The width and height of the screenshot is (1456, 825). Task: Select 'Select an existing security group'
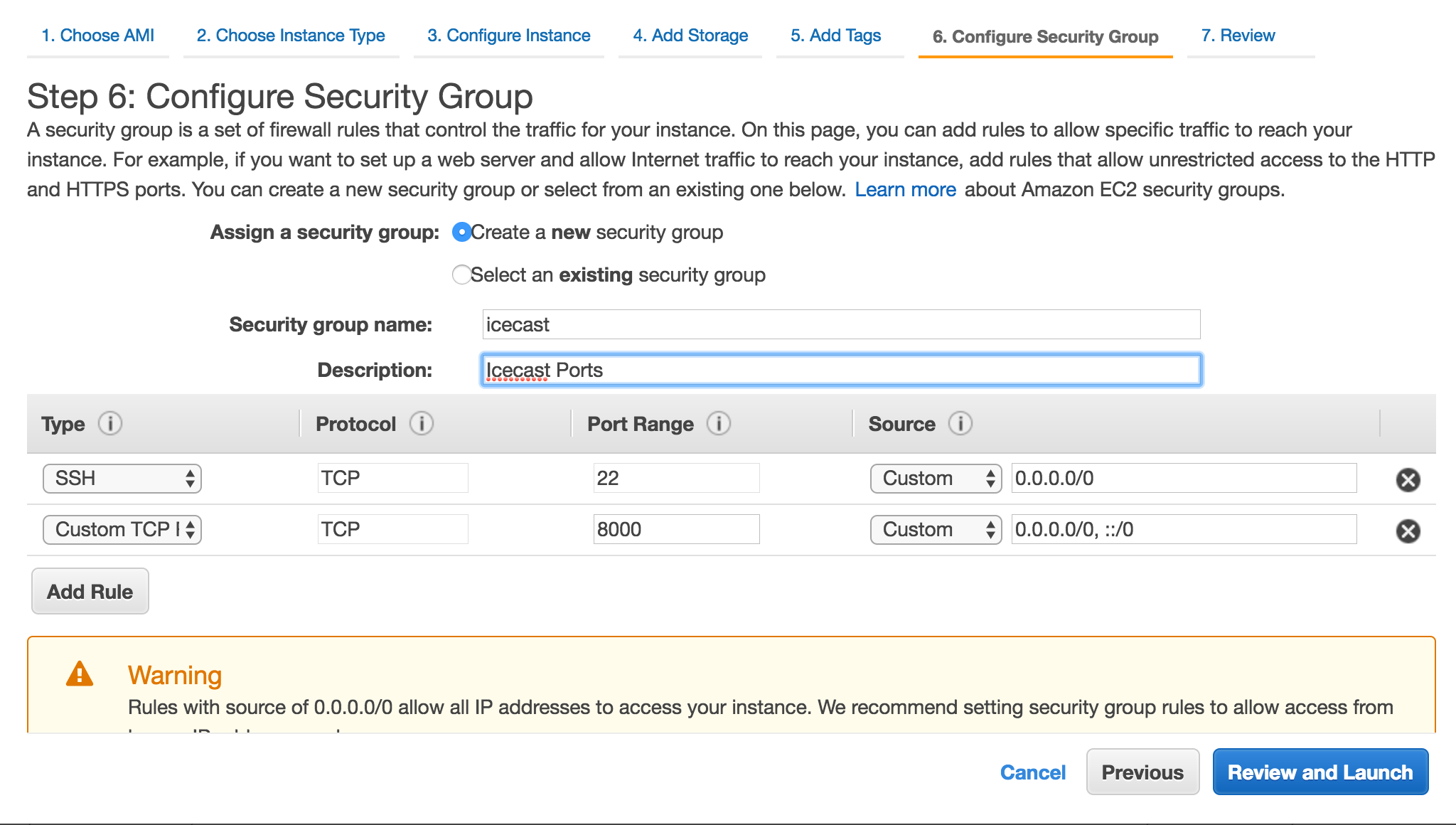coord(461,275)
